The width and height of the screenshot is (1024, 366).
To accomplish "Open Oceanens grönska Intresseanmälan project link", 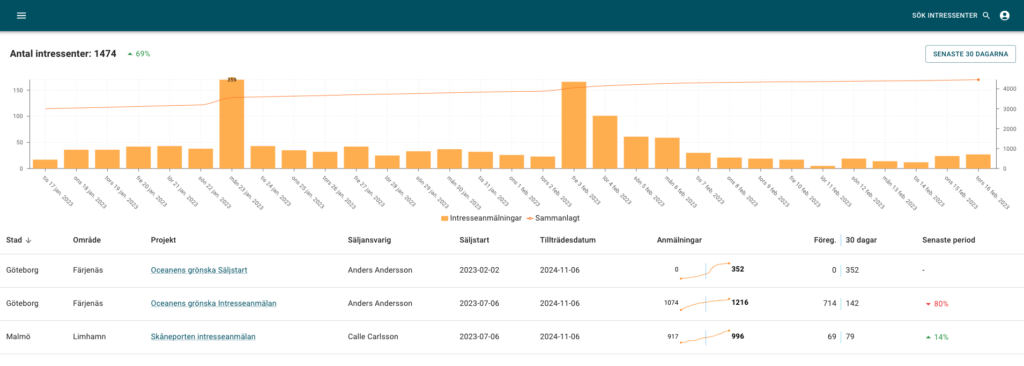I will [x=214, y=303].
